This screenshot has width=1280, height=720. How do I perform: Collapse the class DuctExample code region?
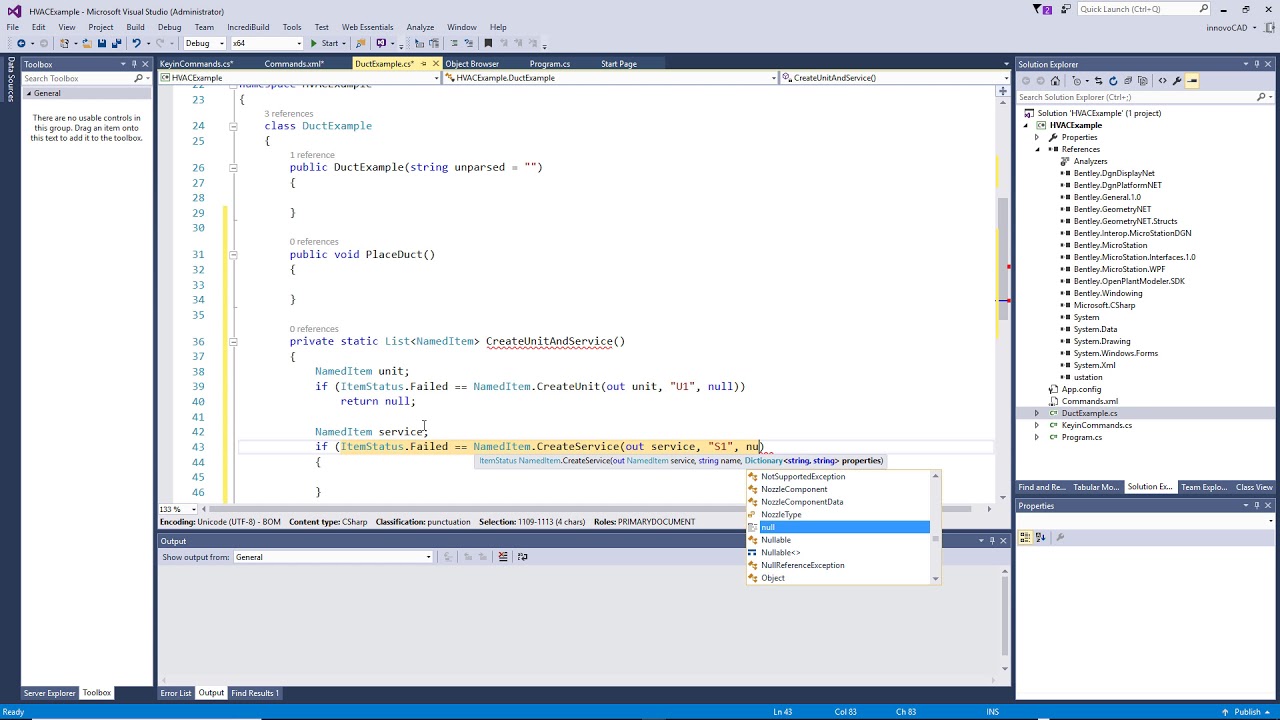pyautogui.click(x=232, y=126)
